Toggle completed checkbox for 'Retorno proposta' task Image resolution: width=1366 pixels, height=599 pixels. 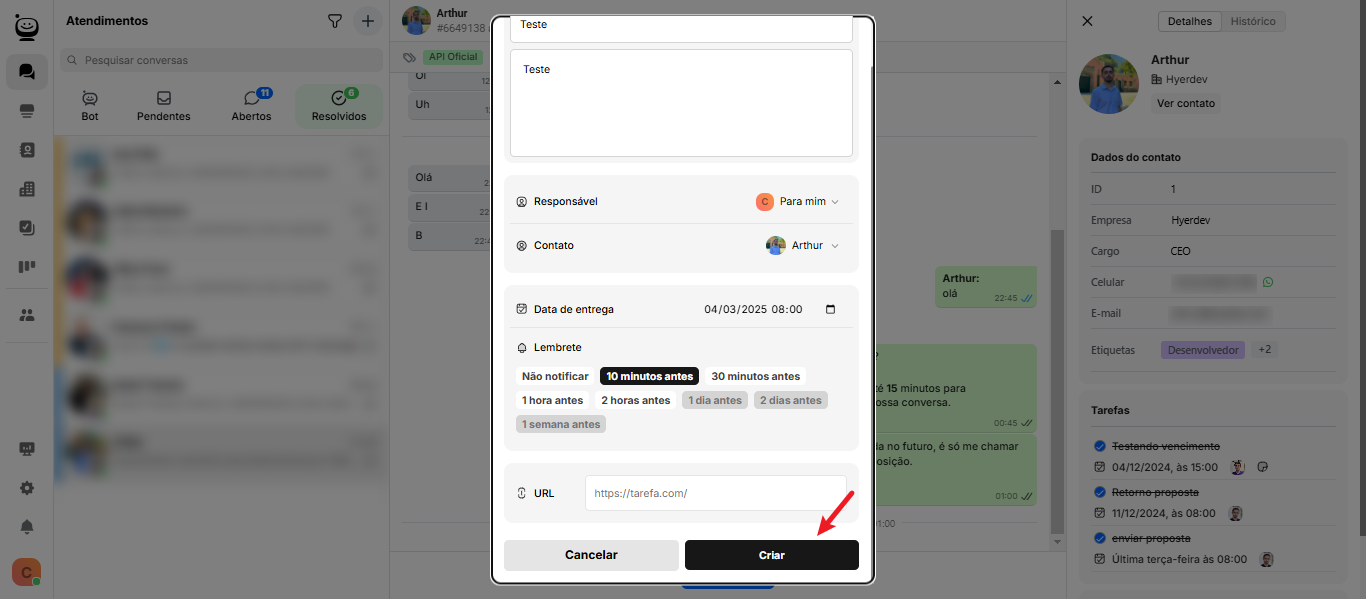point(1100,492)
